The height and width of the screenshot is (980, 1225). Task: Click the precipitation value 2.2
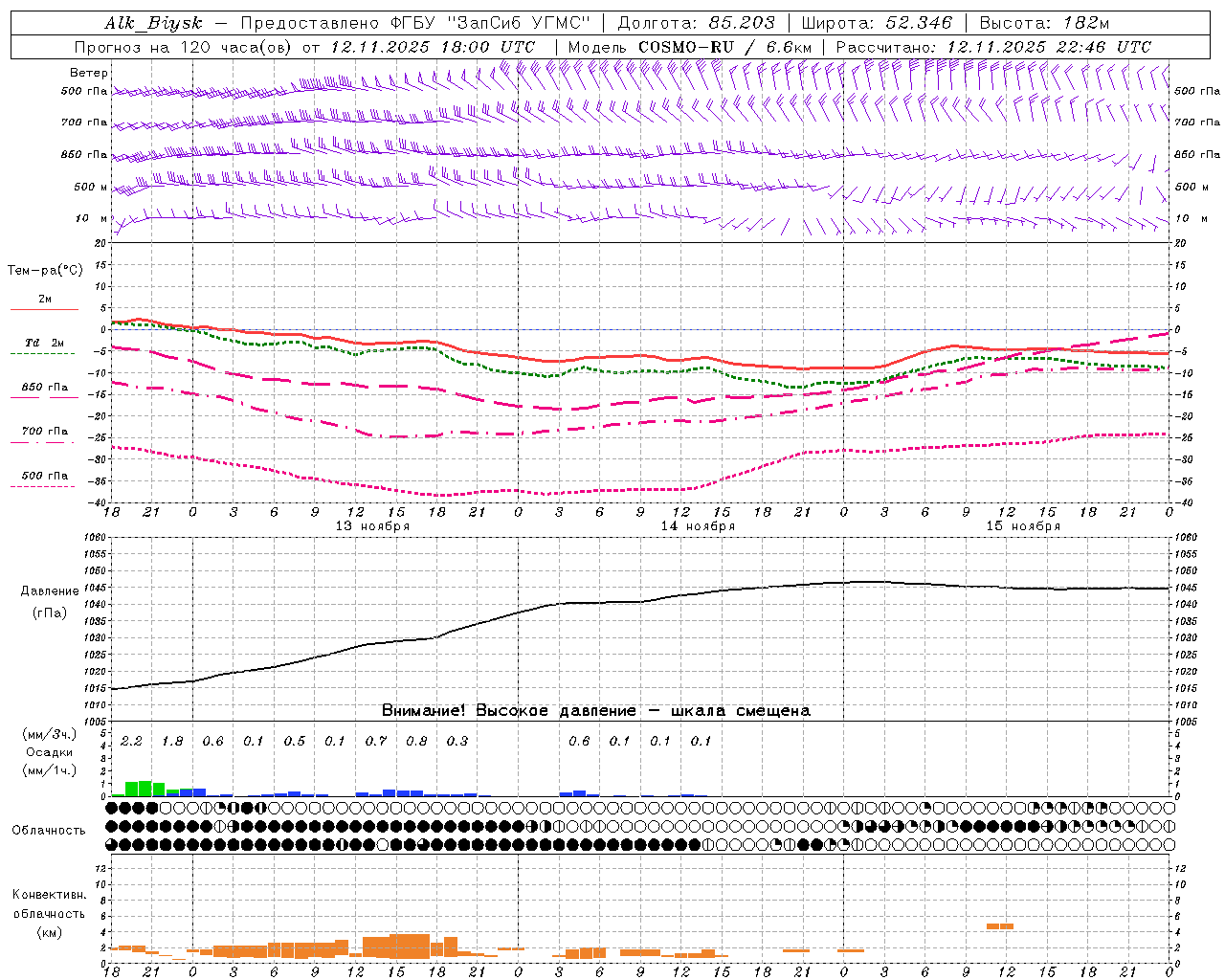coord(131,741)
